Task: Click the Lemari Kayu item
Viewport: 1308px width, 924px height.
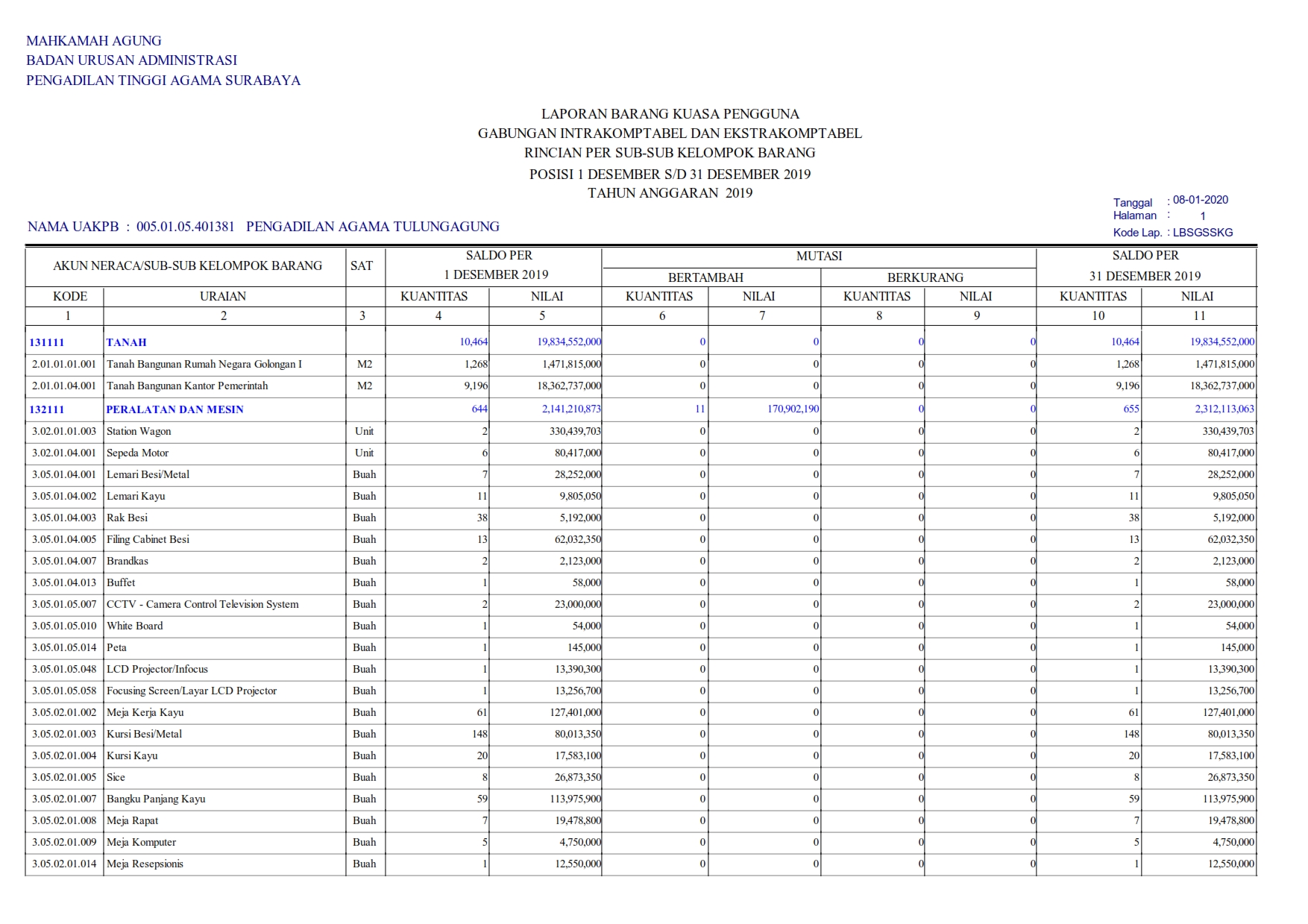Action: pos(136,497)
